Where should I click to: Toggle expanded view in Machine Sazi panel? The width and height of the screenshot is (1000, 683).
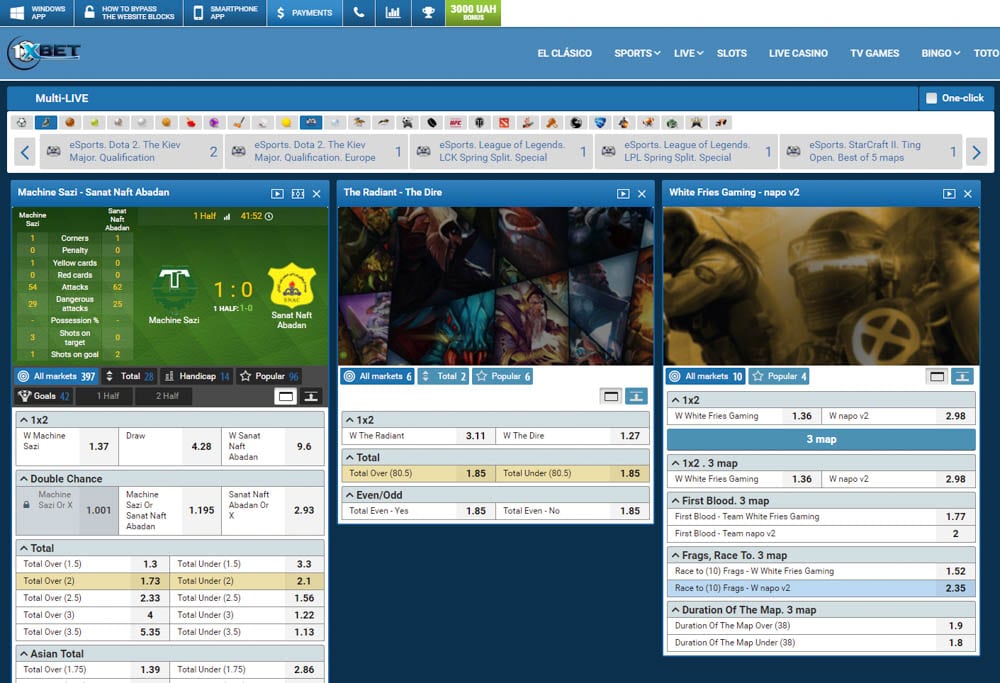(286, 396)
